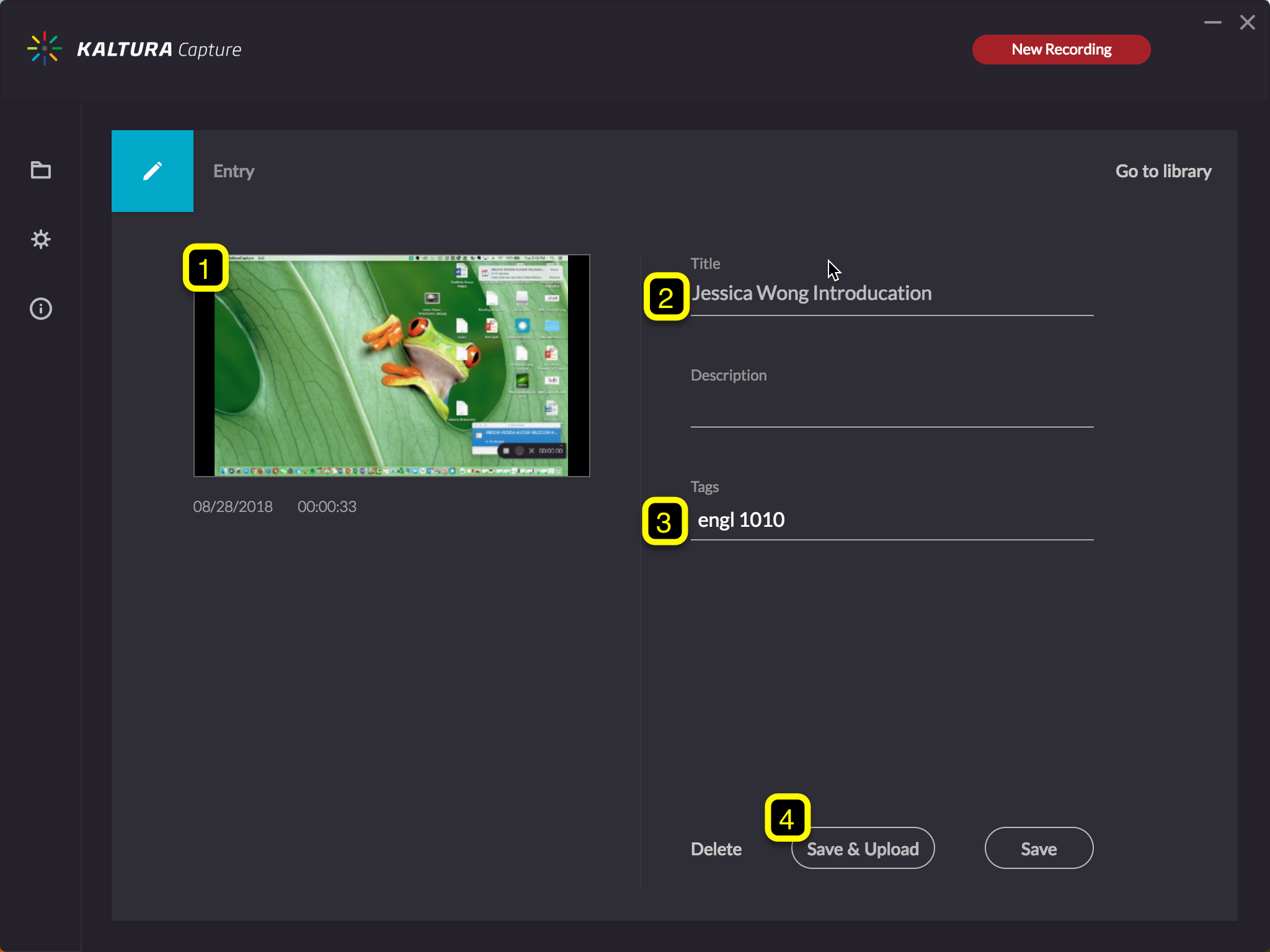The image size is (1270, 952).
Task: Save the recording locally
Action: [x=1038, y=848]
